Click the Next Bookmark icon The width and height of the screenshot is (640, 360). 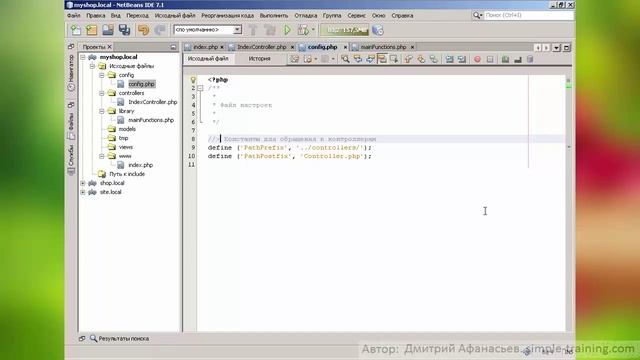pyautogui.click(x=421, y=59)
